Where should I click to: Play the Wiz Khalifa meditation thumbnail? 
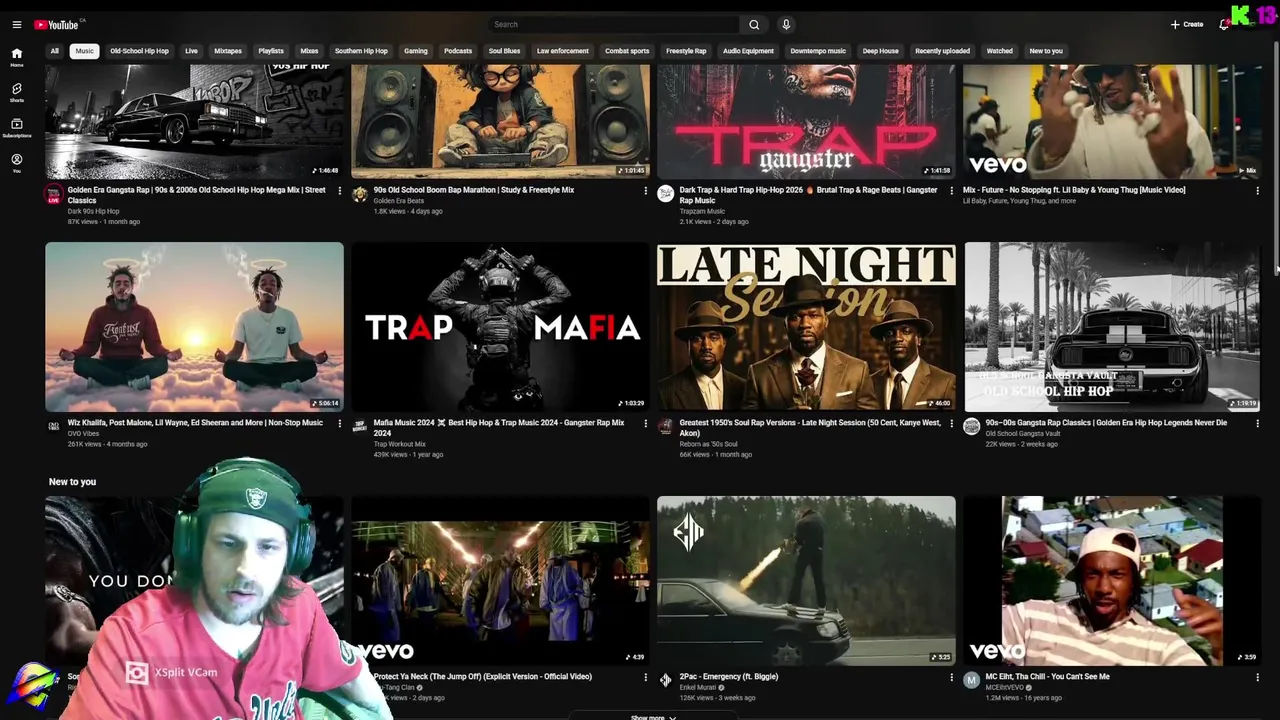pos(194,327)
